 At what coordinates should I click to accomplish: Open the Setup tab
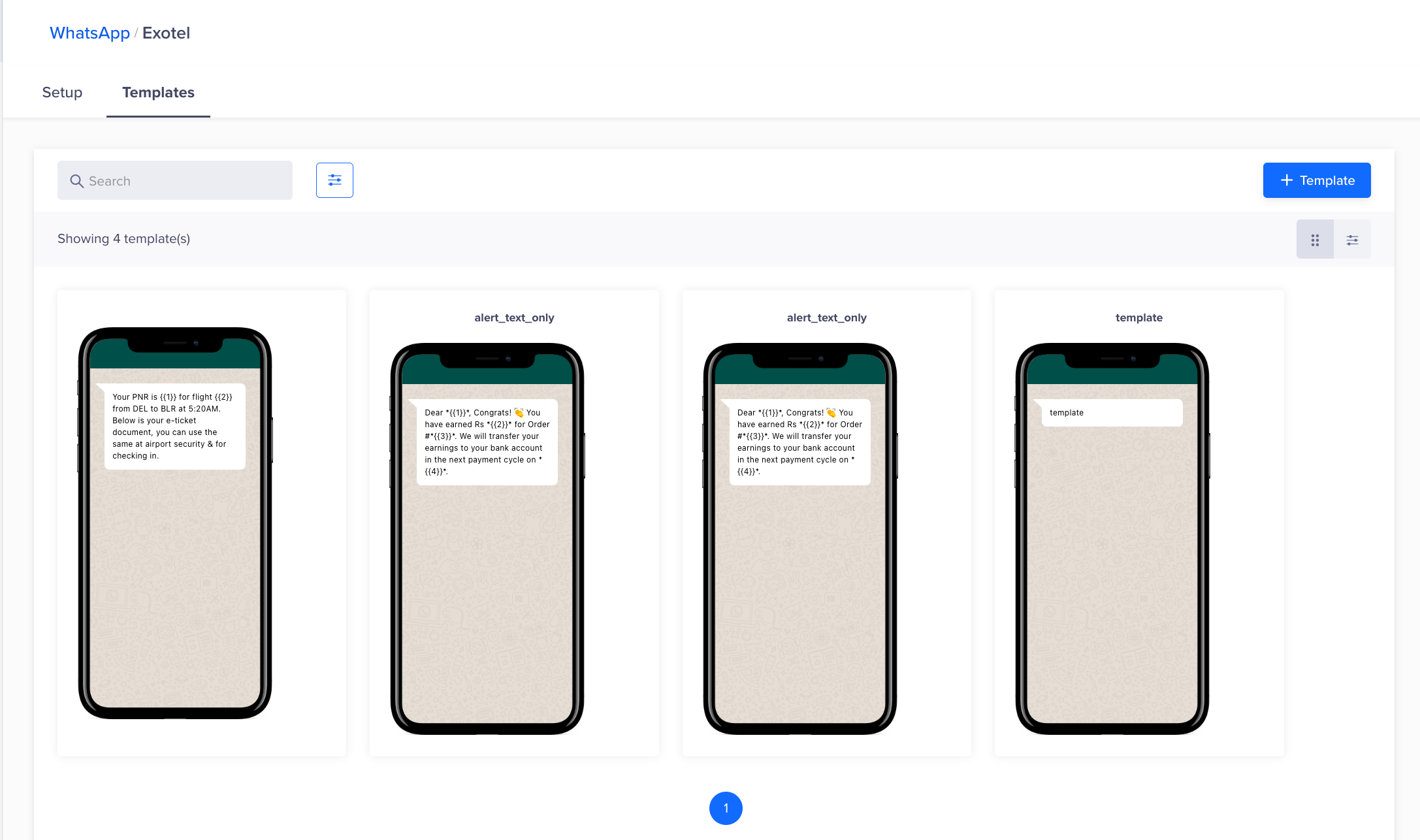[62, 92]
